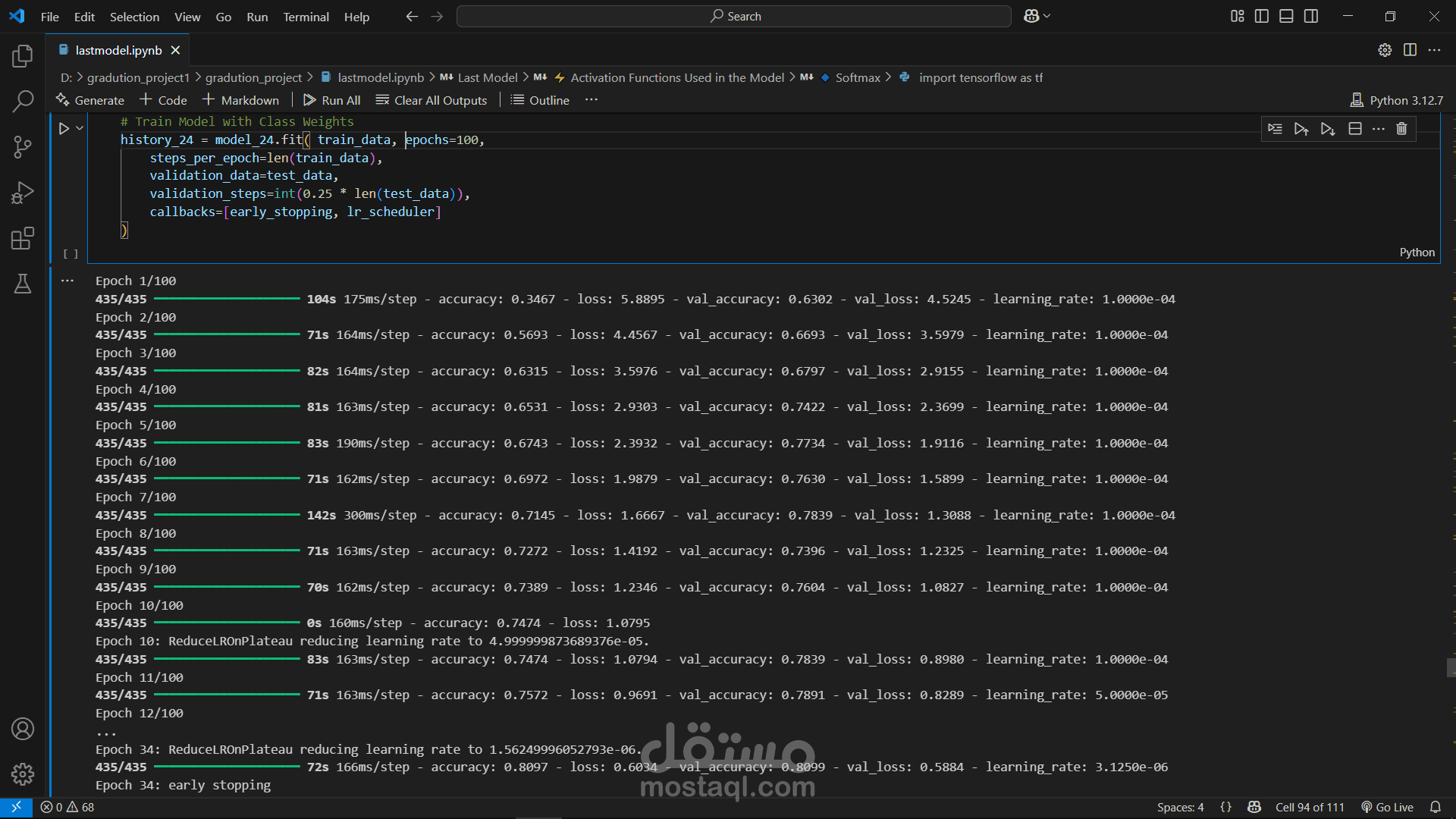The height and width of the screenshot is (819, 1456).
Task: Toggle the bottom panel layout button
Action: click(1286, 16)
